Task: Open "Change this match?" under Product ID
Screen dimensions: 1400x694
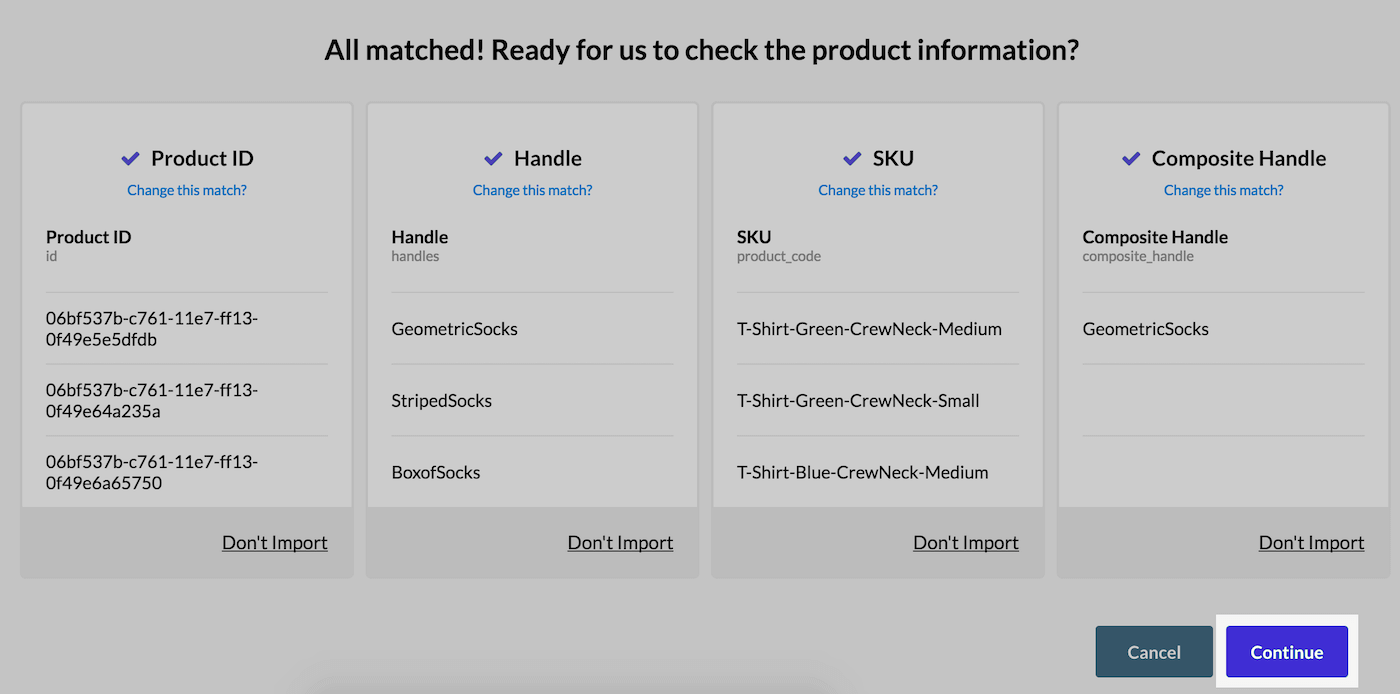Action: [x=186, y=190]
